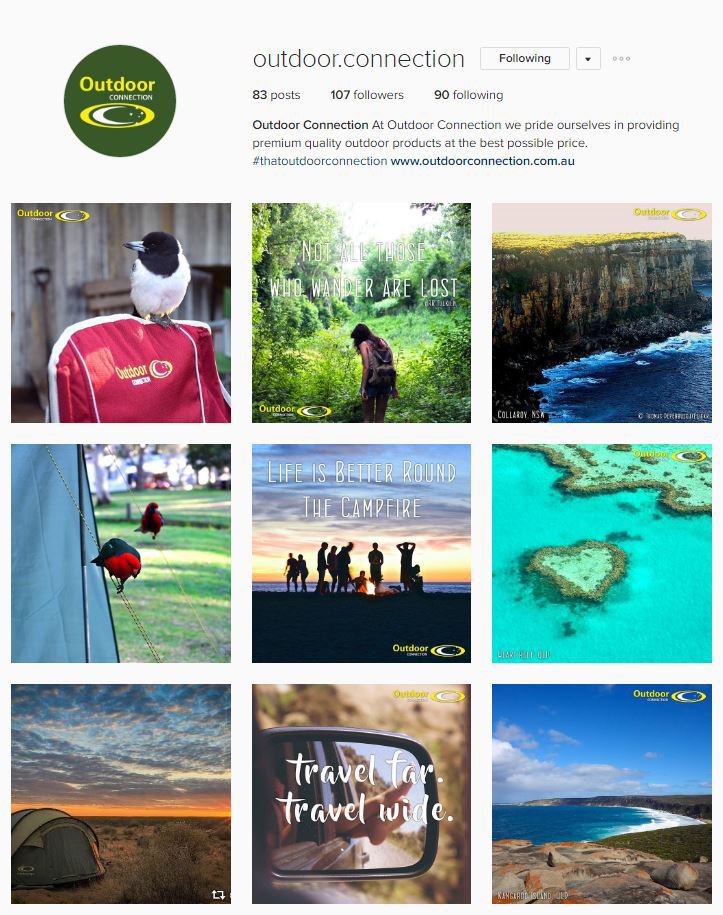The width and height of the screenshot is (723, 915).
Task: Open the three-dots options menu
Action: tap(621, 58)
